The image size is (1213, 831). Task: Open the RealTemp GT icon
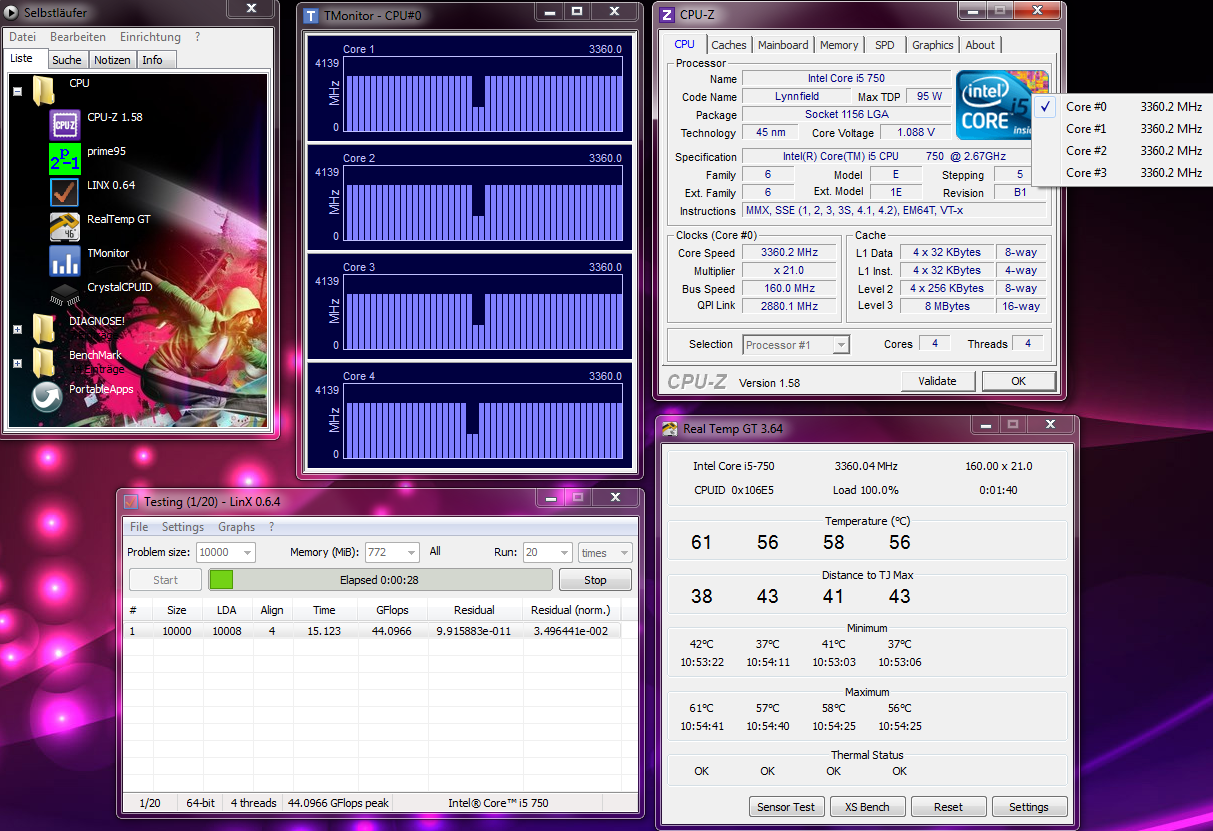pyautogui.click(x=65, y=227)
